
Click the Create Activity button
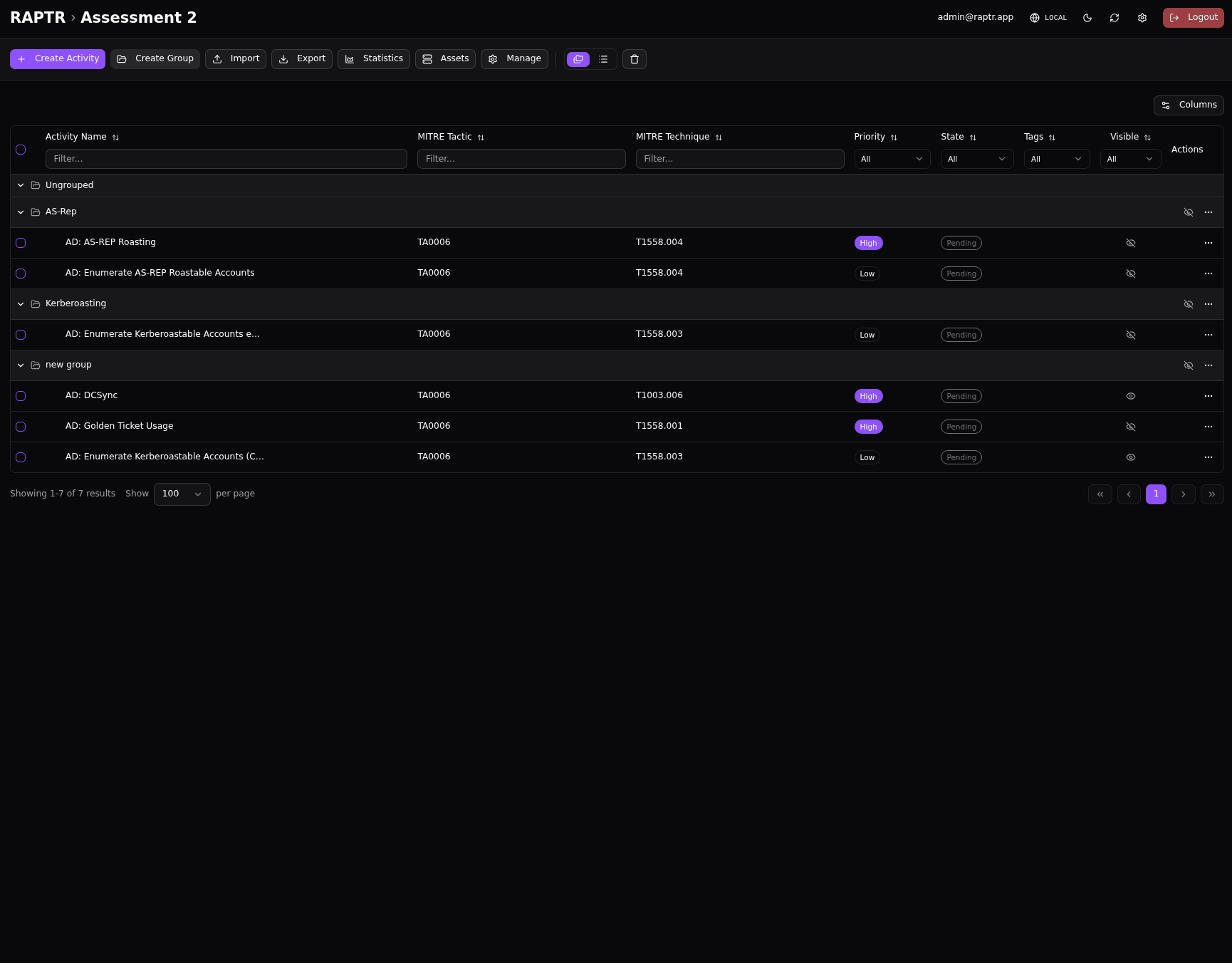[x=57, y=58]
